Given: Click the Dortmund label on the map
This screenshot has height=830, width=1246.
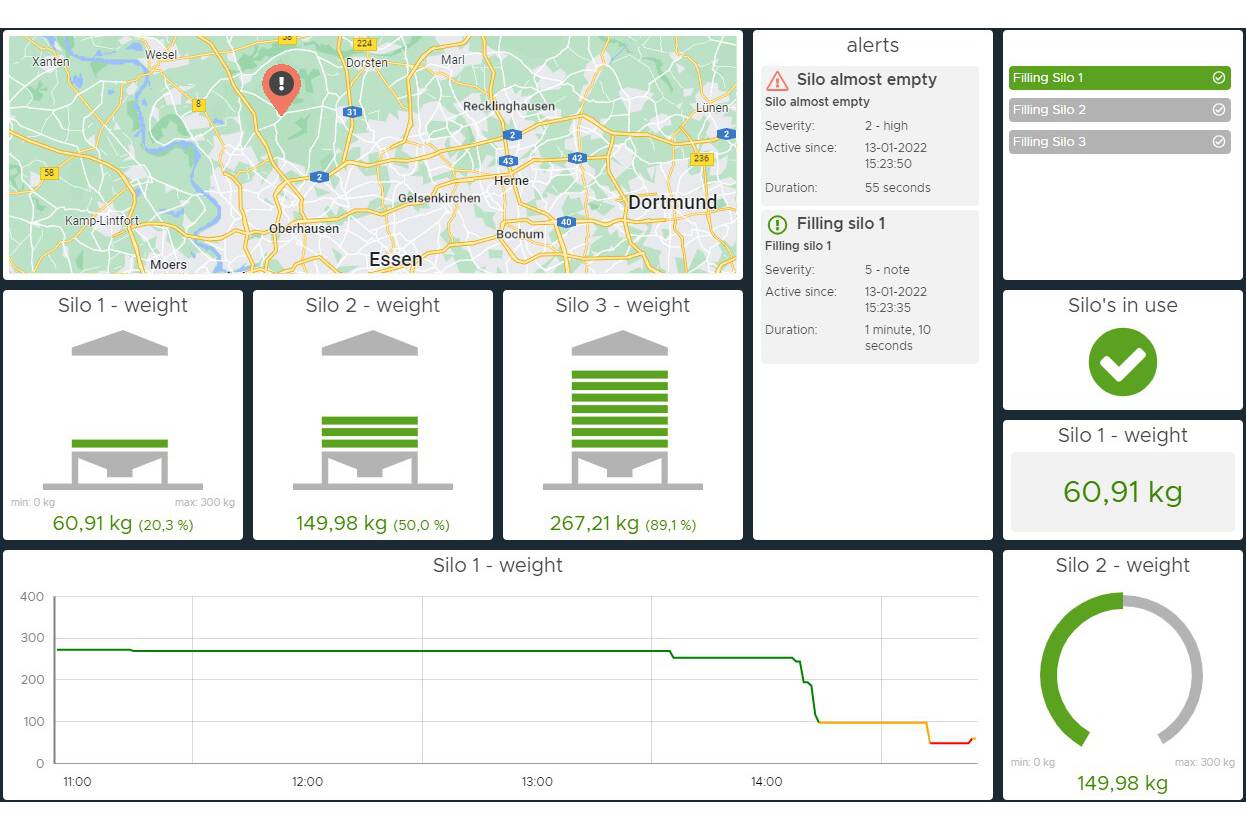Looking at the screenshot, I should [x=672, y=203].
